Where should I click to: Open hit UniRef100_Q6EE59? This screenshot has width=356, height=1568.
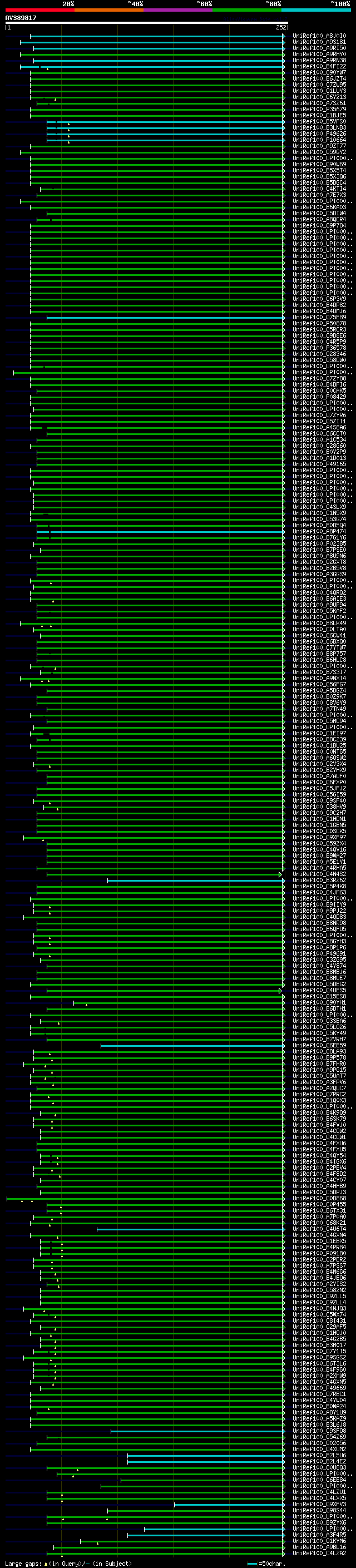point(319,1046)
